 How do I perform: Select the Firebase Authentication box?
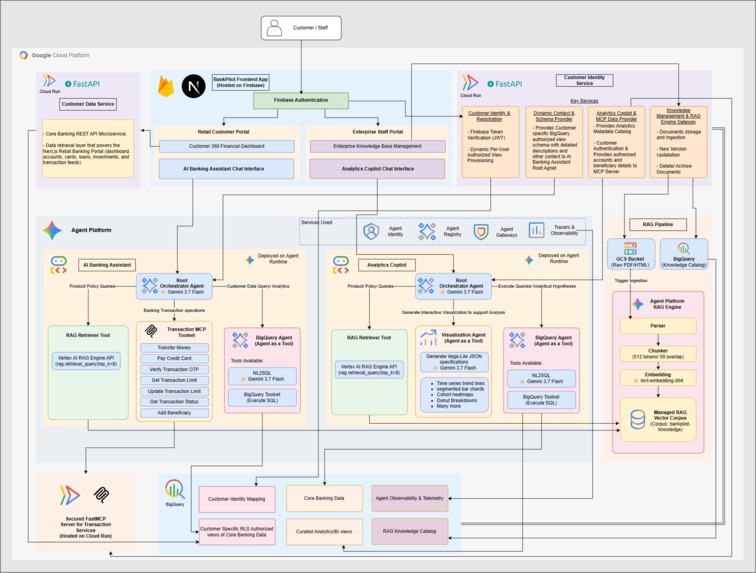301,100
